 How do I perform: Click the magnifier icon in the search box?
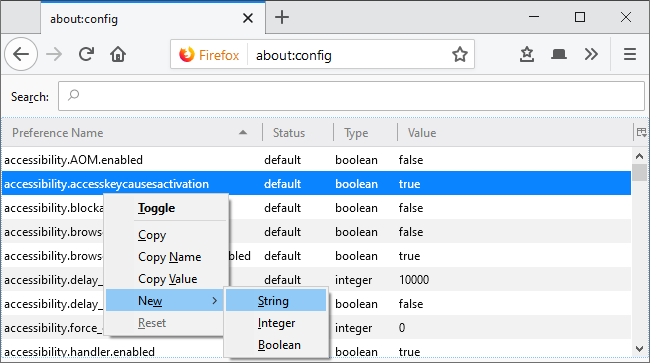click(73, 95)
